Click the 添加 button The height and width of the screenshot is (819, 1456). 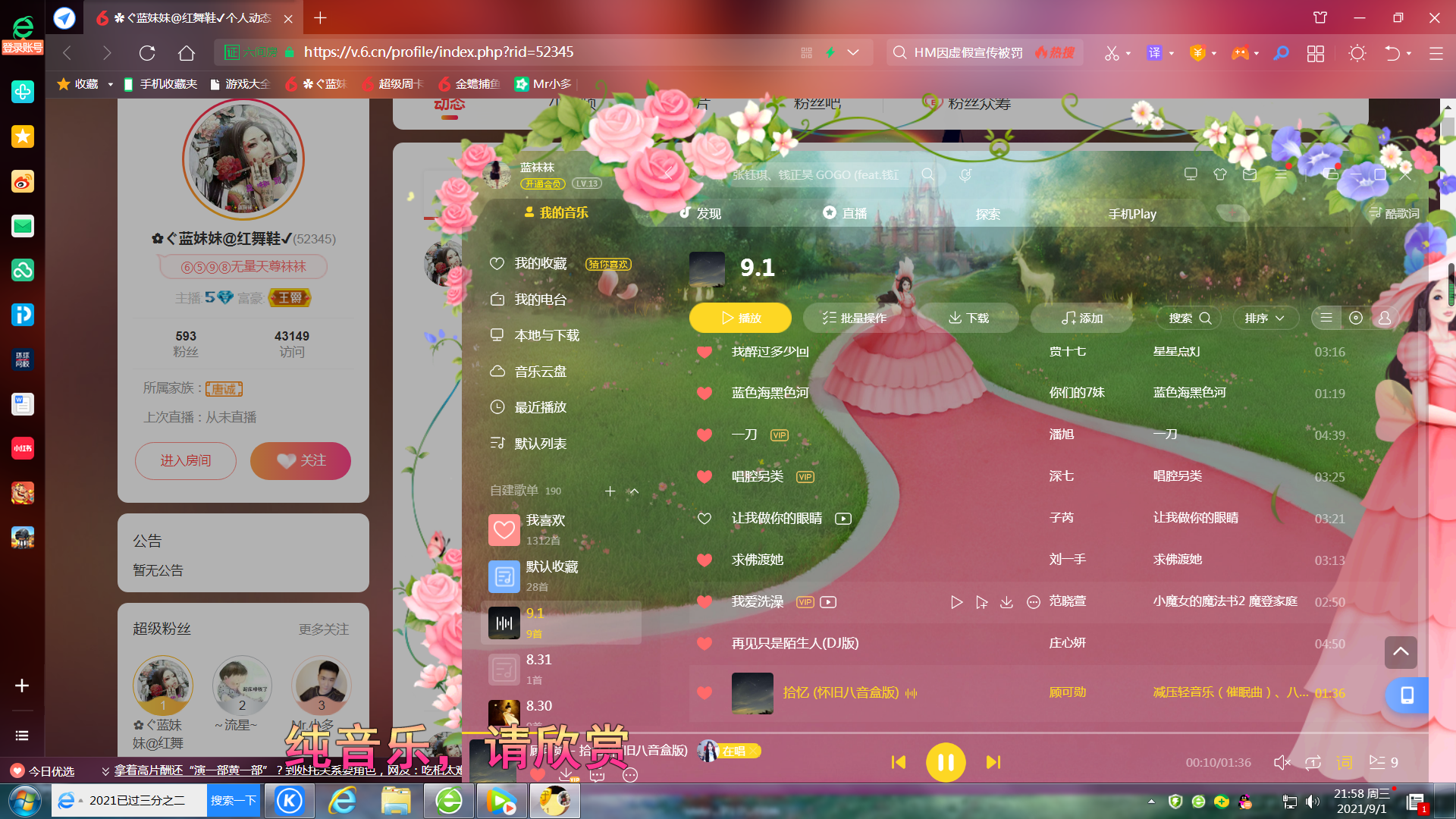(1082, 318)
